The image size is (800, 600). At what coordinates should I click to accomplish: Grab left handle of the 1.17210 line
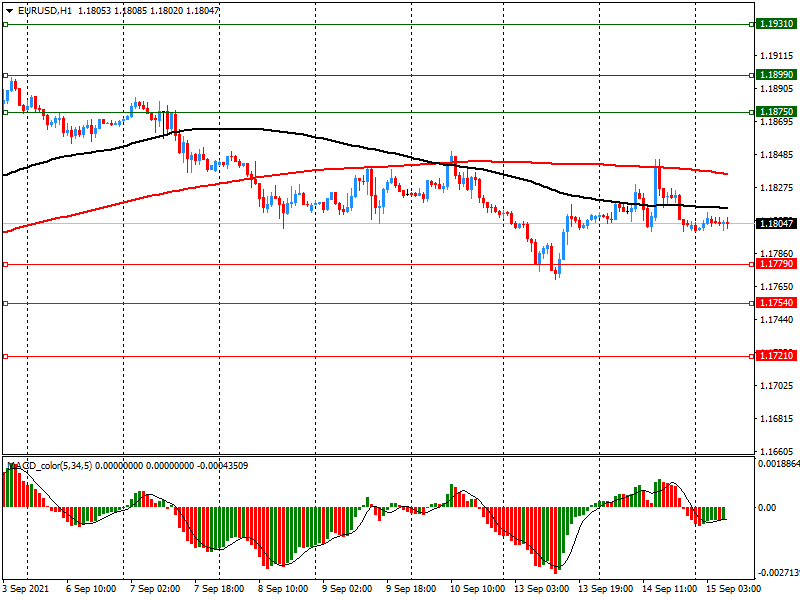tap(6, 356)
